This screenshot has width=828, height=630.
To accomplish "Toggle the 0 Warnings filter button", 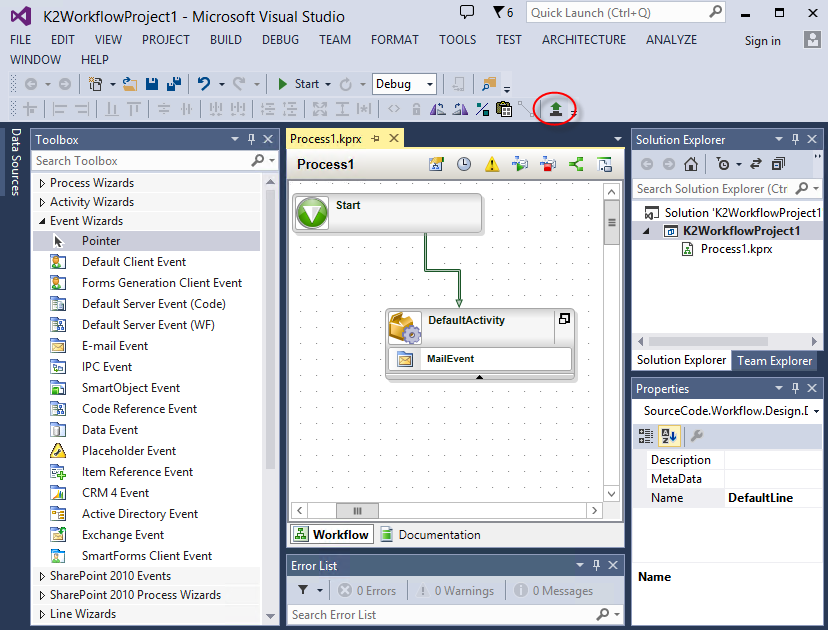I will click(x=455, y=590).
